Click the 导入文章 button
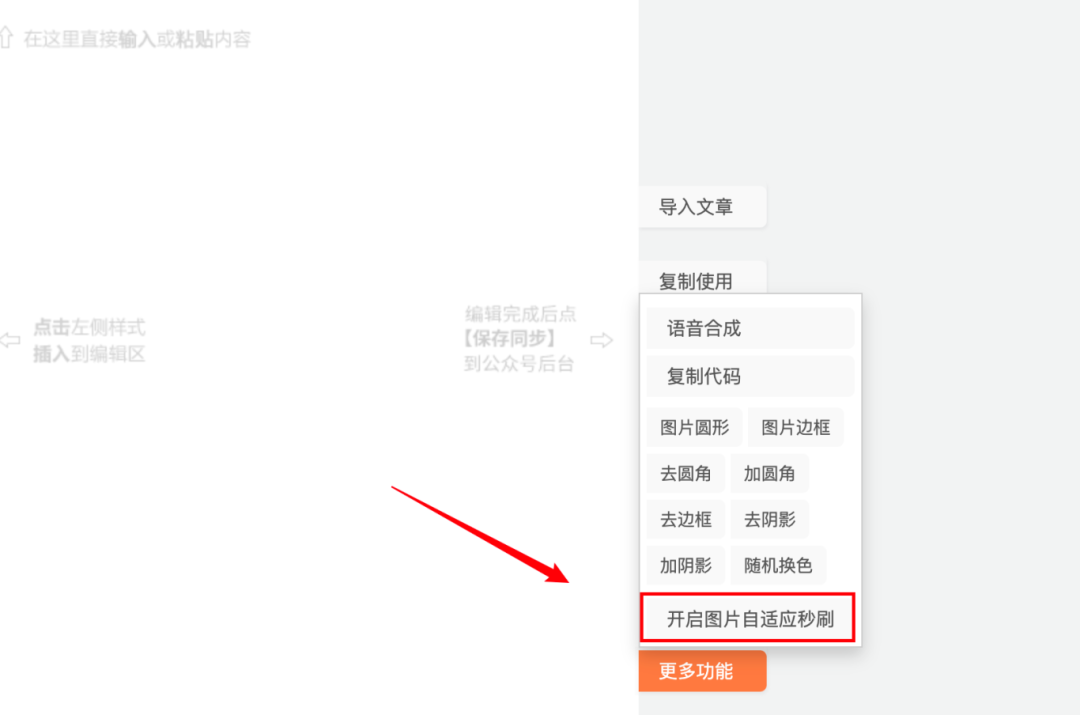Image resolution: width=1080 pixels, height=715 pixels. (702, 207)
